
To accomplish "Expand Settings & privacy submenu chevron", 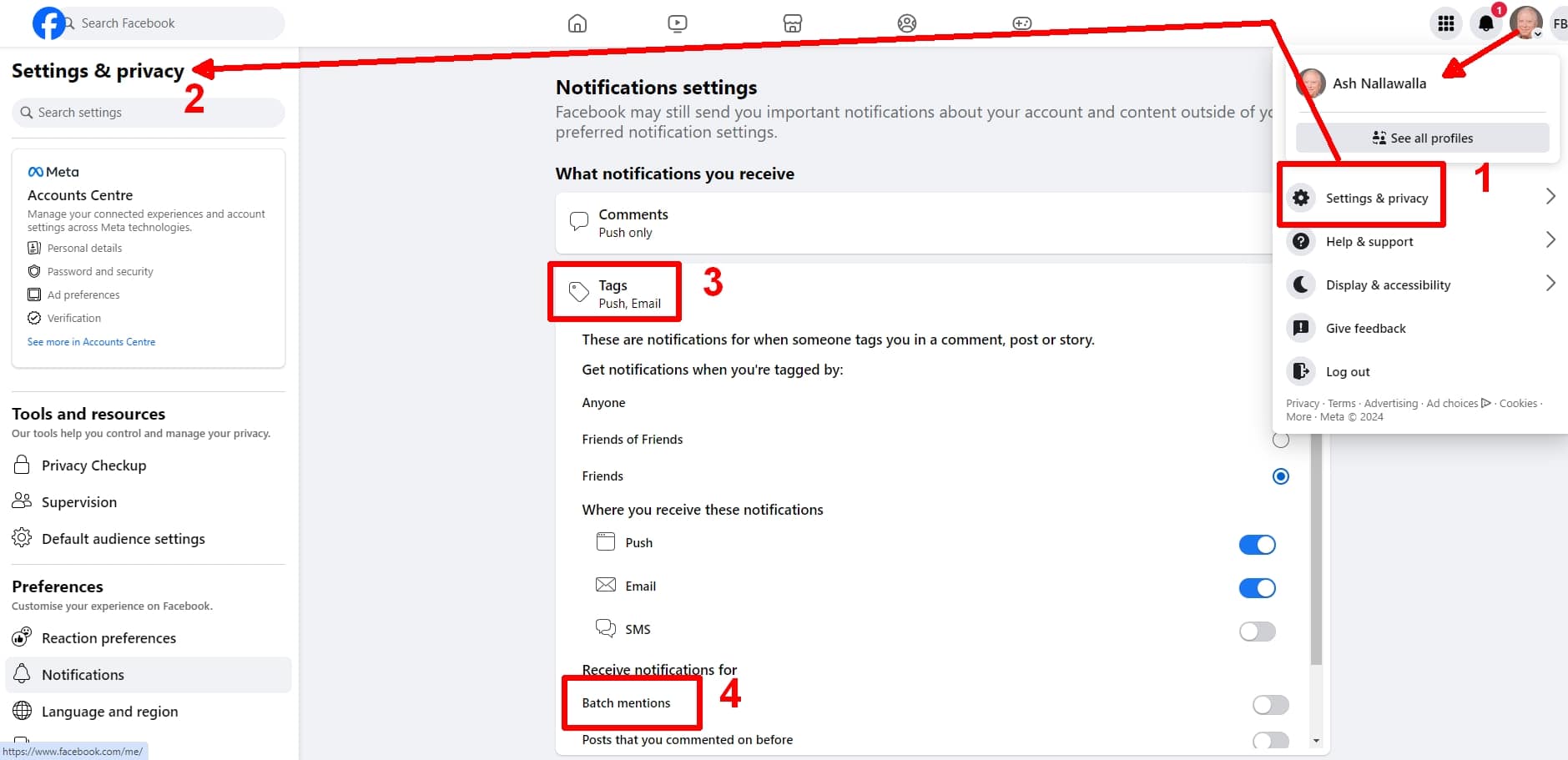I will tap(1550, 197).
